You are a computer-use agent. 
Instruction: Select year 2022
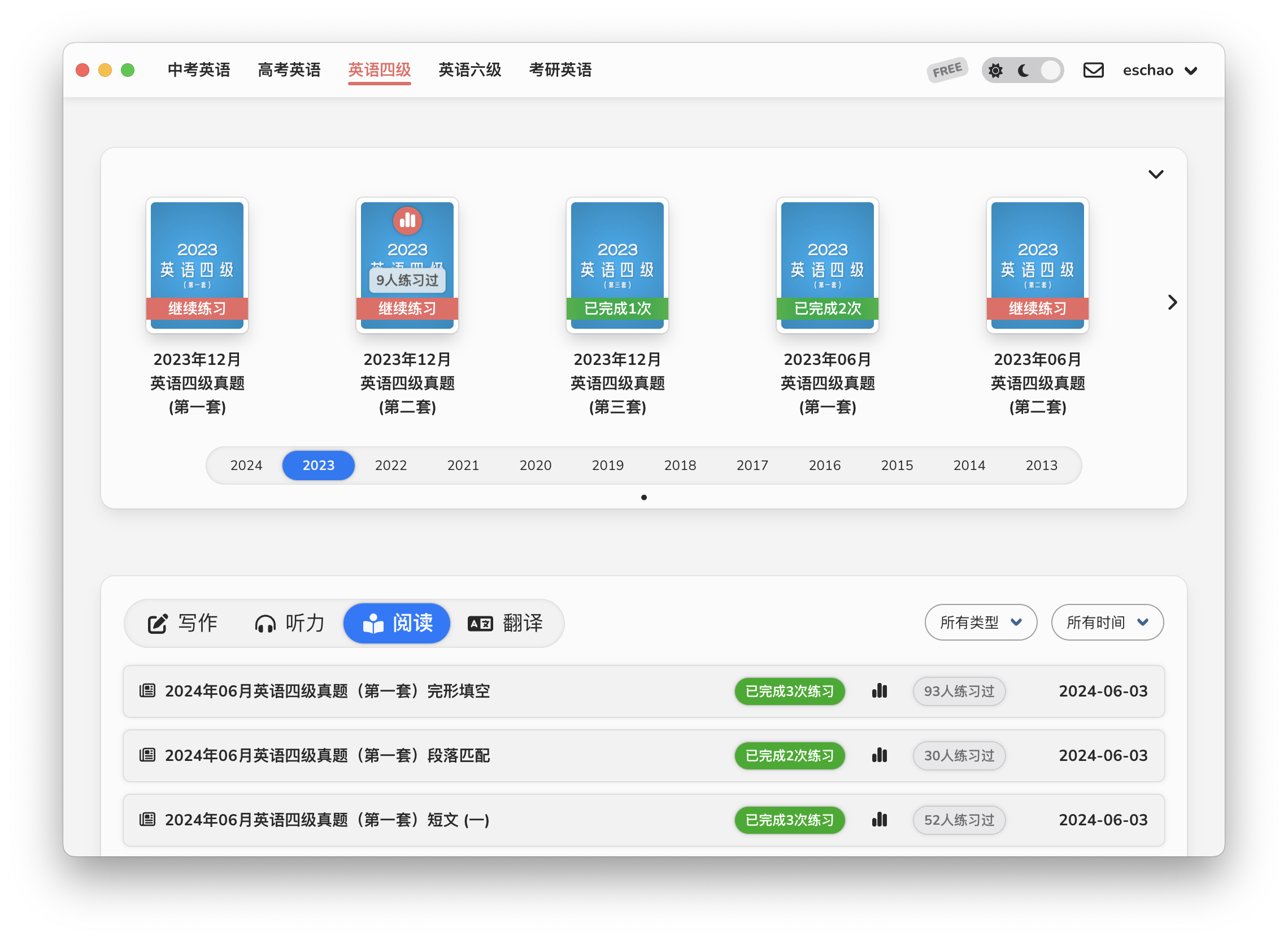click(391, 465)
